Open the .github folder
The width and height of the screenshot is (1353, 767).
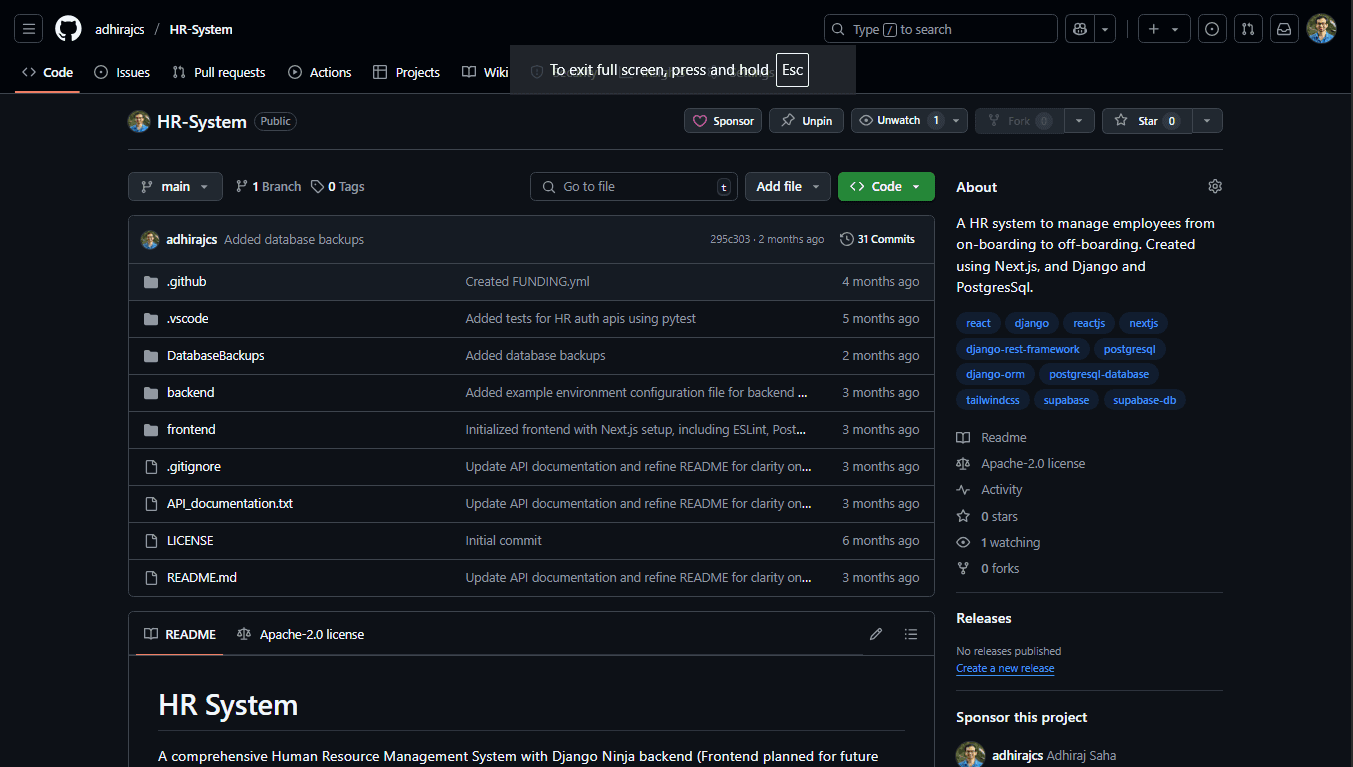point(186,282)
